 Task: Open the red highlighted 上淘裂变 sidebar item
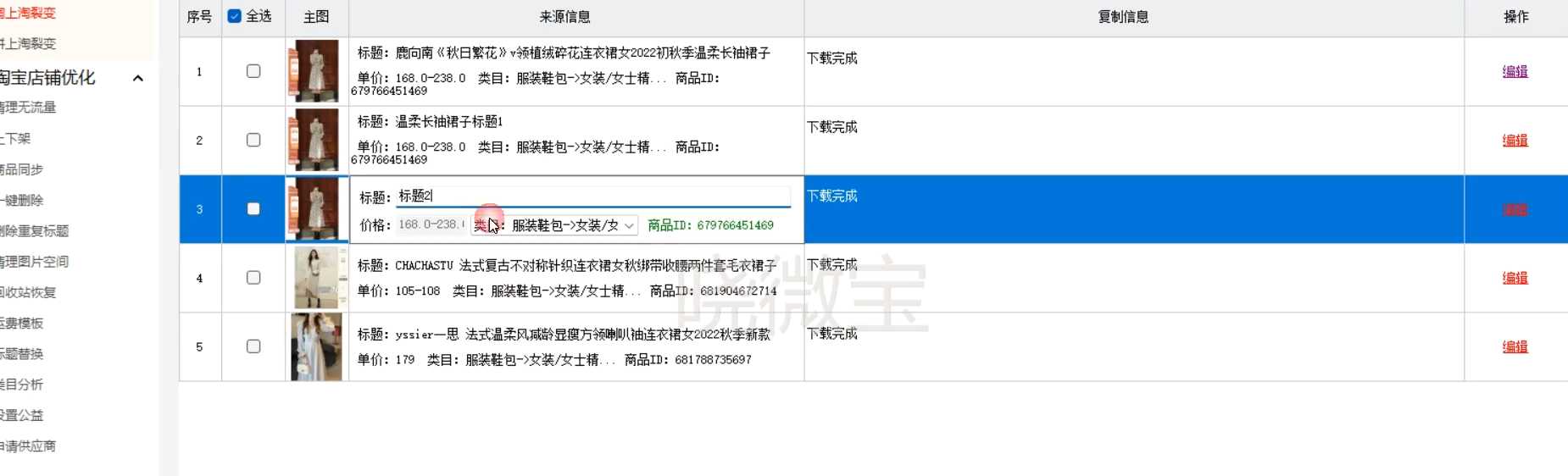[28, 13]
